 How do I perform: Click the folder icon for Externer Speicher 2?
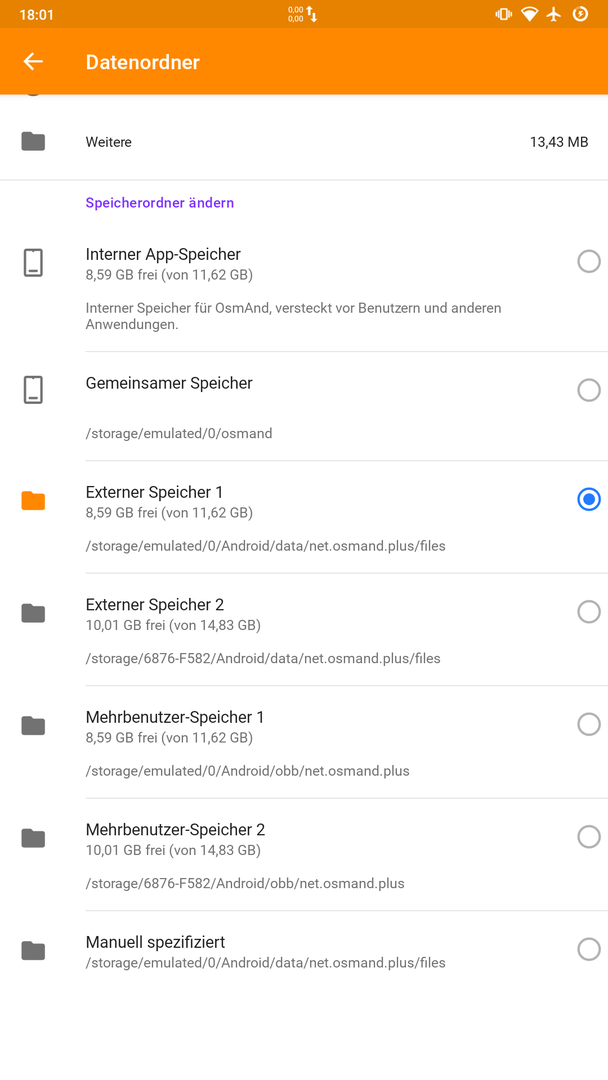point(33,613)
